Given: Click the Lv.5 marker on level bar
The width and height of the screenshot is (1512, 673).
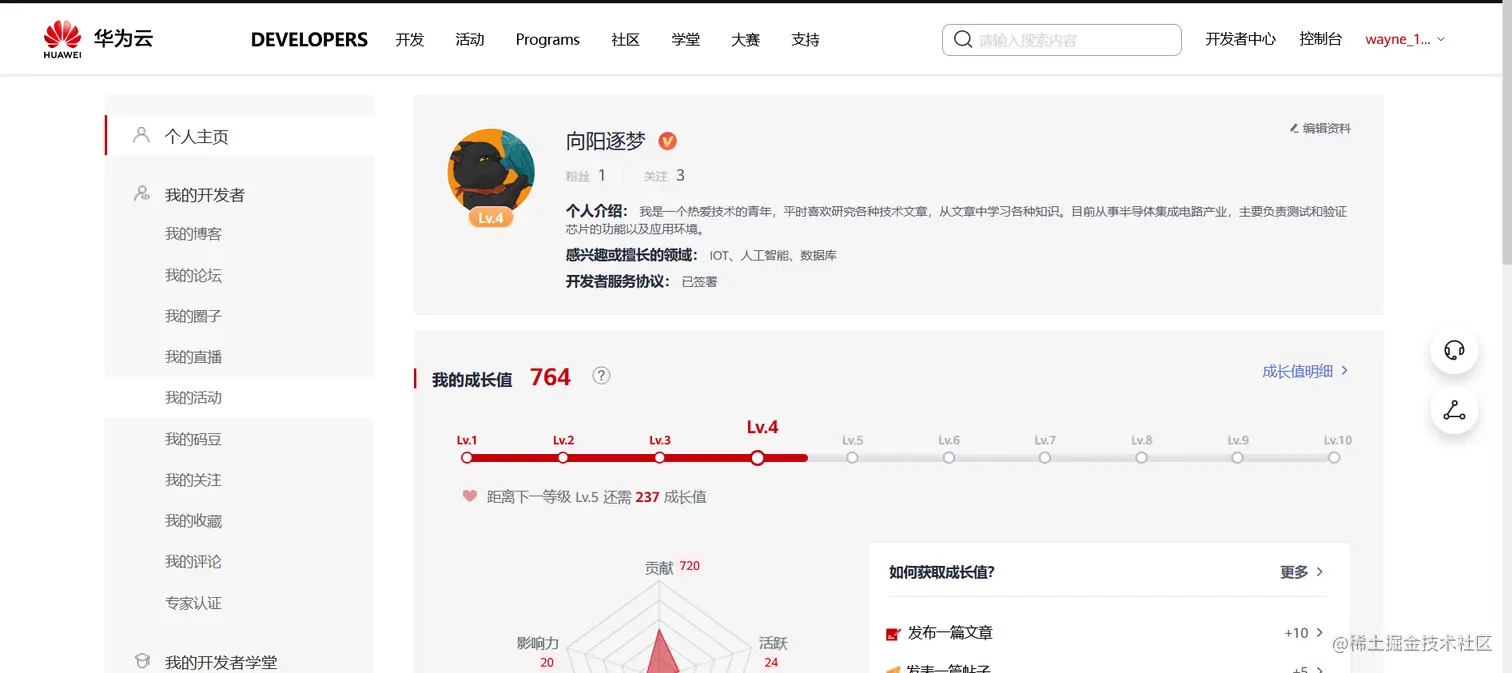Looking at the screenshot, I should (852, 457).
